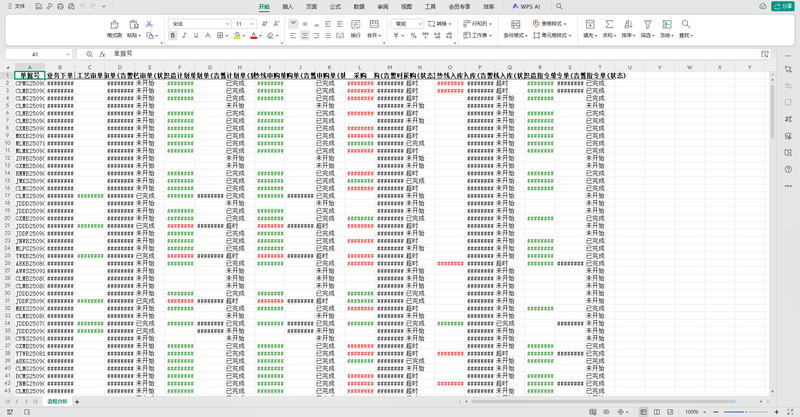This screenshot has height=417, width=800.
Task: Toggle Underline formatting
Action: pos(198,35)
